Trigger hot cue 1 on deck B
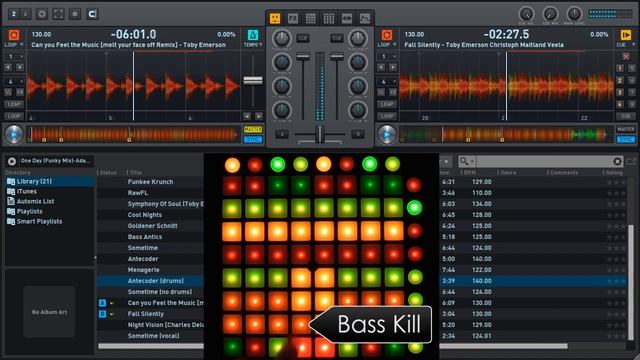The image size is (640, 360). coord(620,69)
